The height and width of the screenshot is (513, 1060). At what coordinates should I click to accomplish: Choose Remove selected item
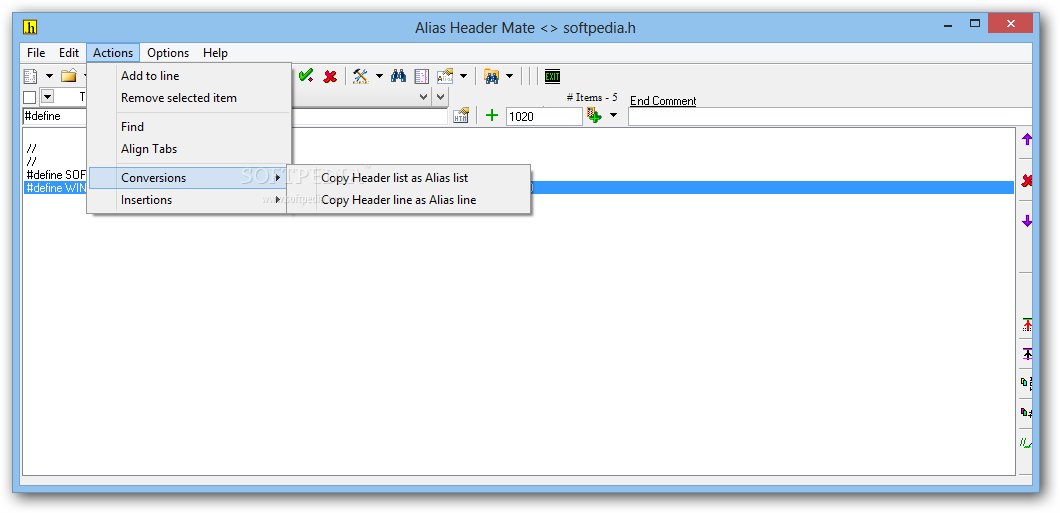click(x=189, y=98)
